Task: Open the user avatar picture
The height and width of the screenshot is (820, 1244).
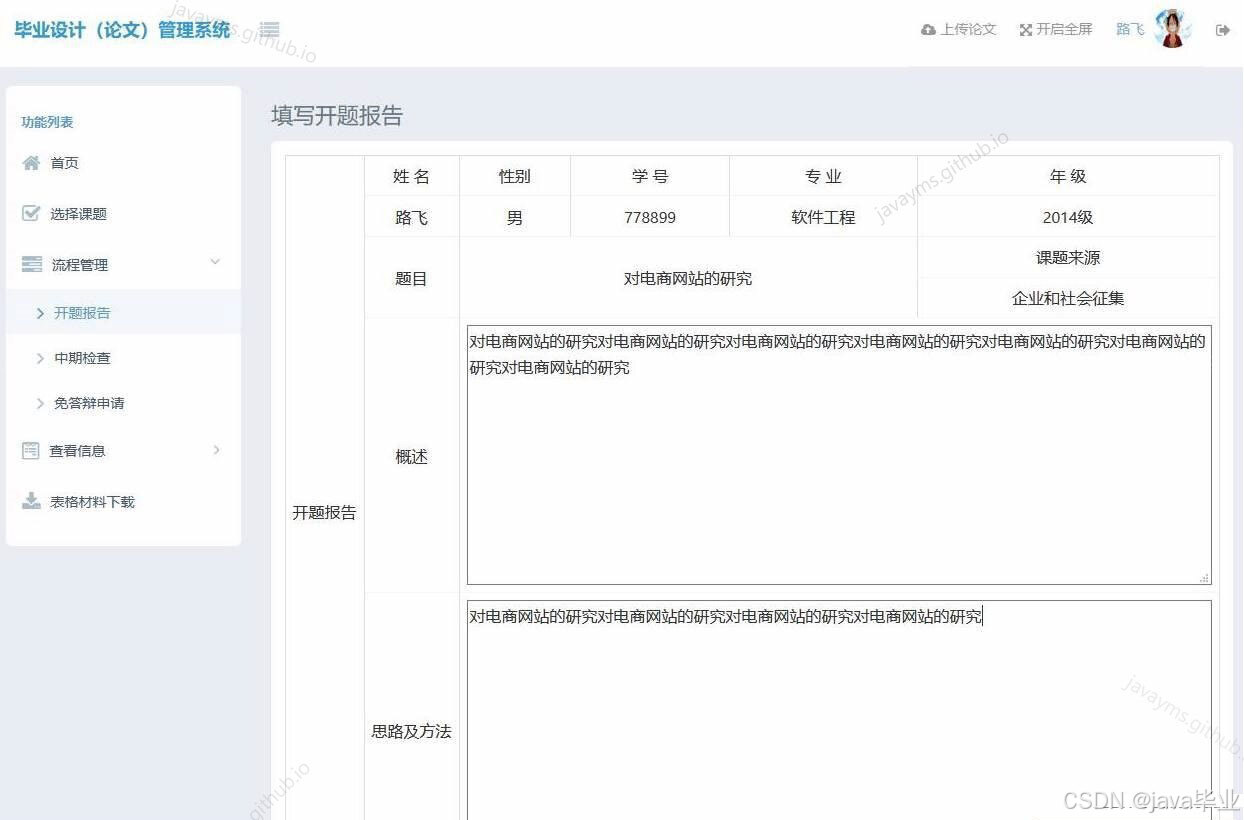Action: pyautogui.click(x=1172, y=29)
